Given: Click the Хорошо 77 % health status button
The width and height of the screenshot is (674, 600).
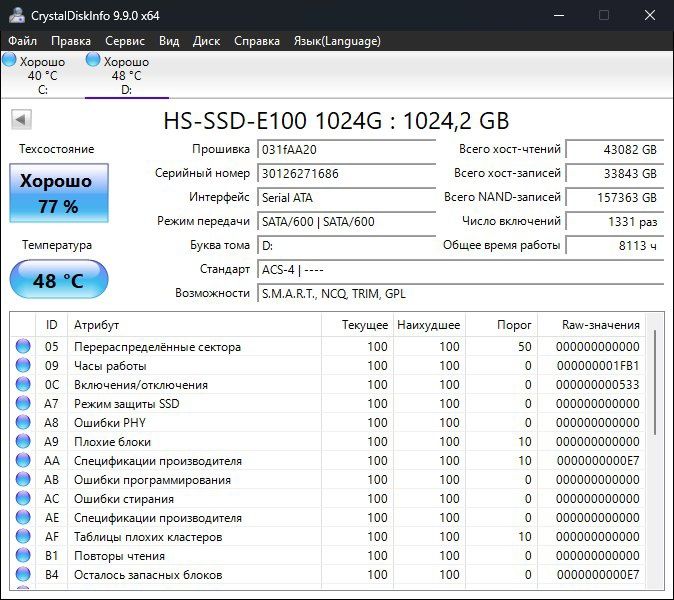Looking at the screenshot, I should click(59, 193).
